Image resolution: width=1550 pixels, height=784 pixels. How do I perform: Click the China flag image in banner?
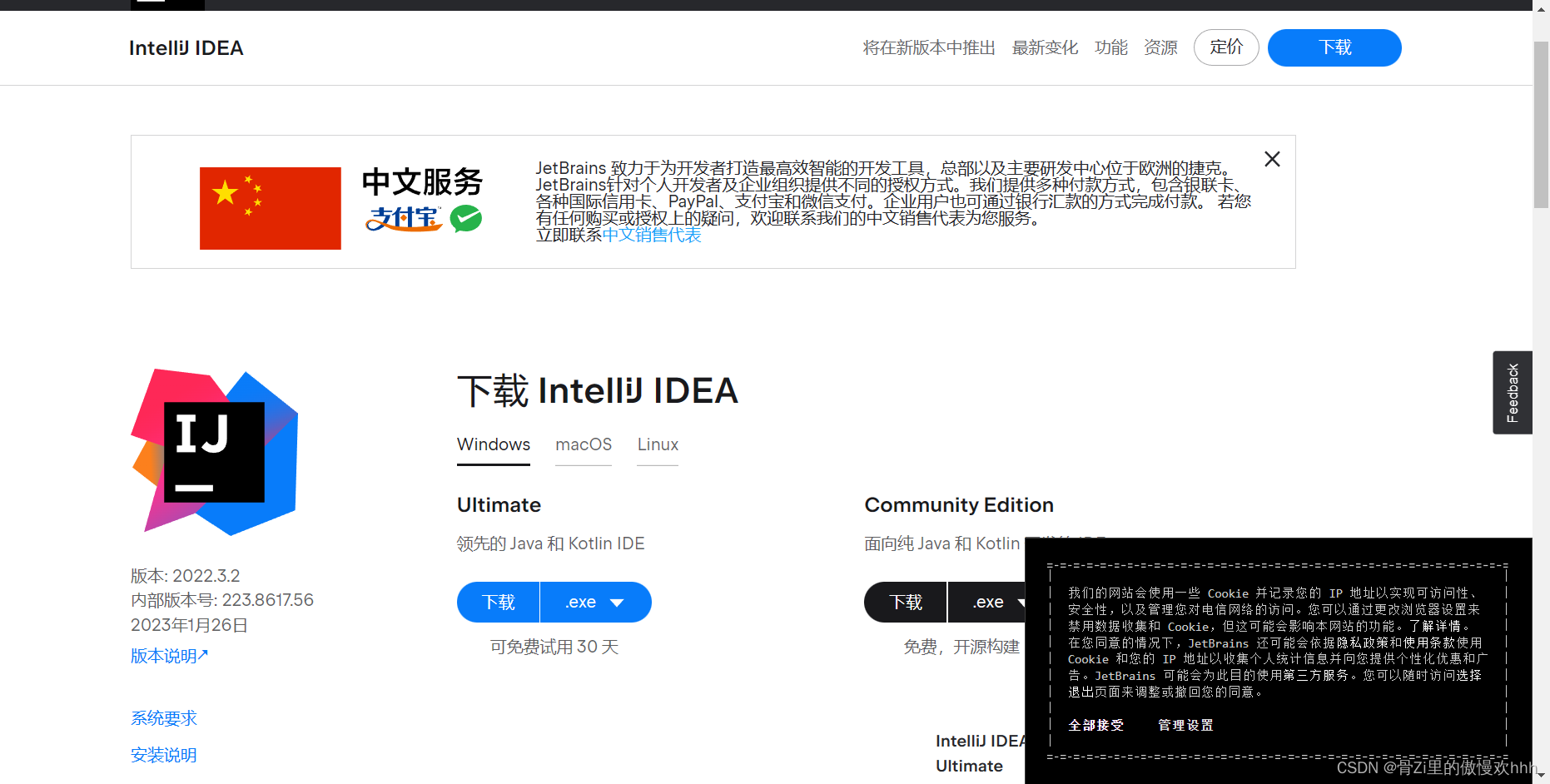tap(271, 208)
